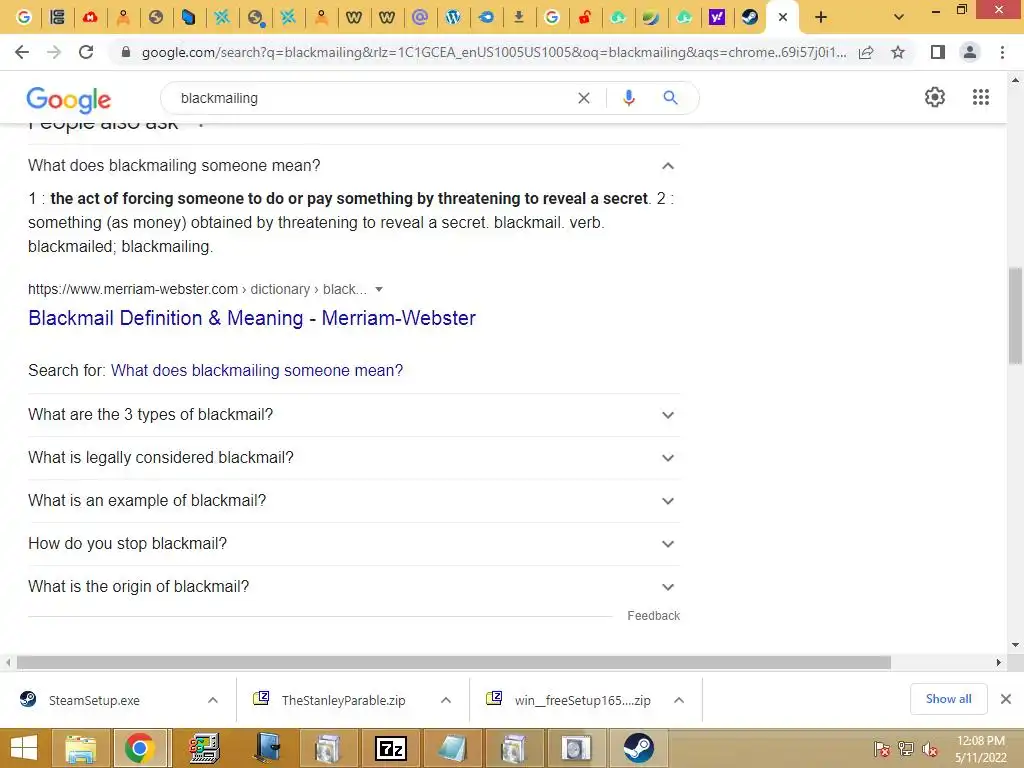Screen dimensions: 1024x768
Task: Go back to the previous page
Action: [x=22, y=52]
